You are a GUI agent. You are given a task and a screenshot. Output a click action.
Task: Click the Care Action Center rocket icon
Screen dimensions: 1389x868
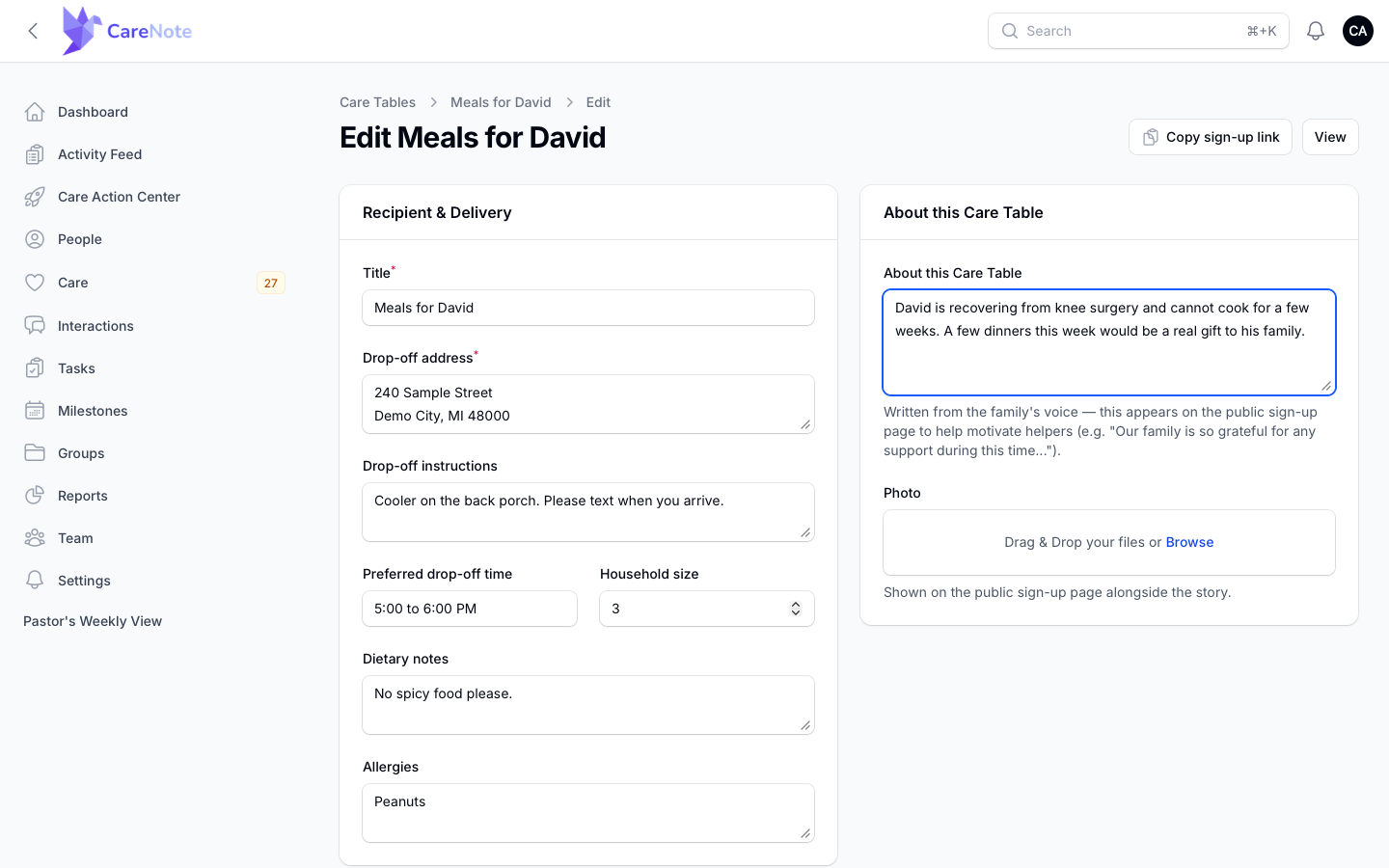(x=35, y=197)
